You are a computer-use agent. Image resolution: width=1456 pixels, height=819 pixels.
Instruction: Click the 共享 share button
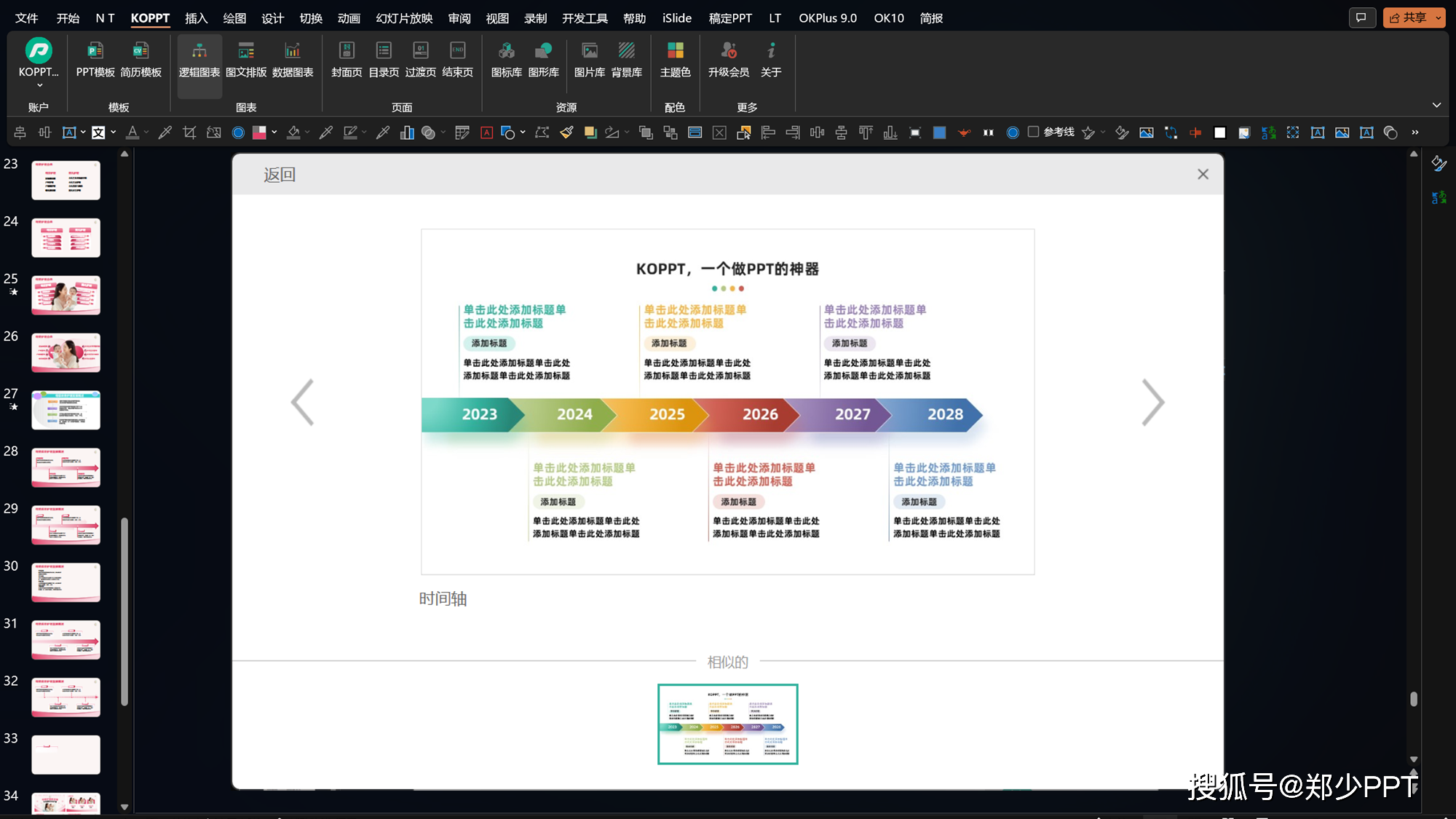[1408, 17]
